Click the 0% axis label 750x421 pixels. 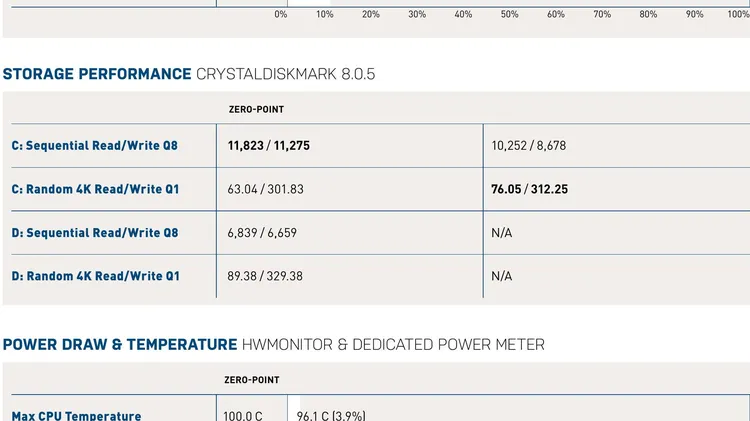click(281, 14)
